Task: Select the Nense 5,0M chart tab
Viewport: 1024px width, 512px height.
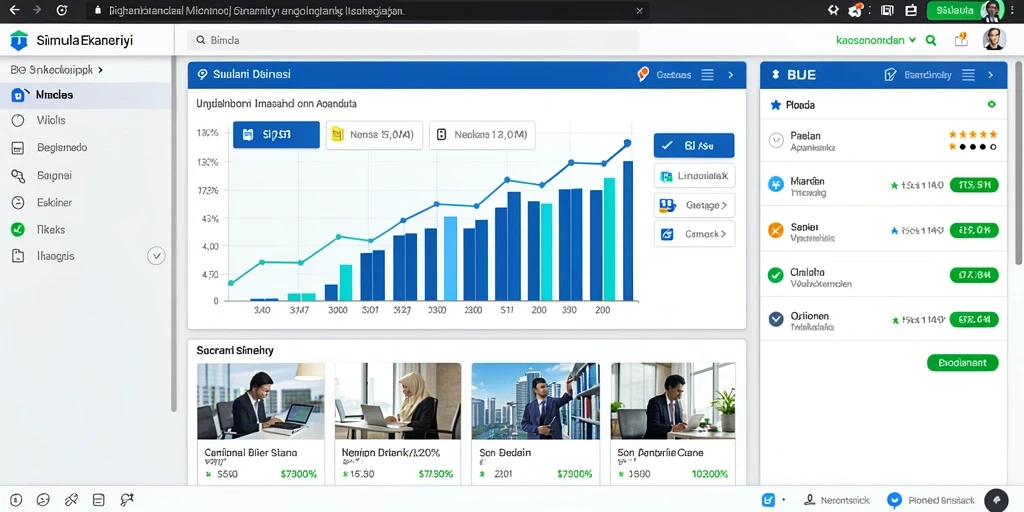Action: 374,135
